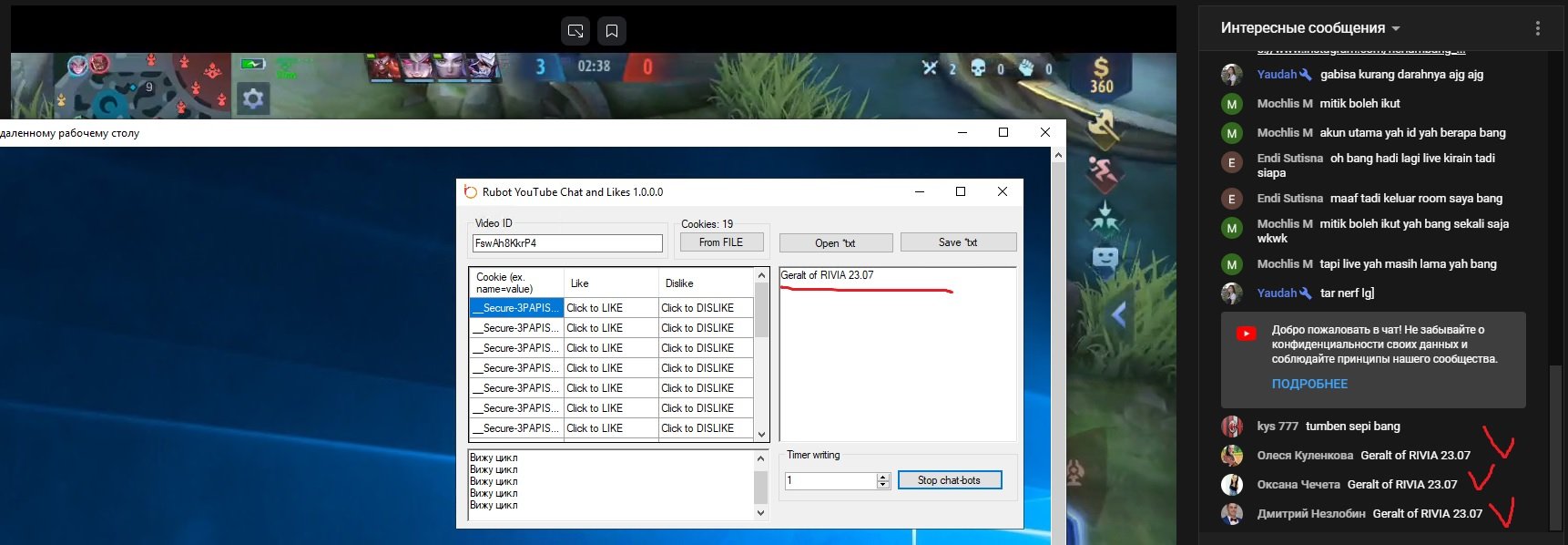Expand the Интересные сообщения chat filter dropdown
The height and width of the screenshot is (545, 1568).
[1396, 28]
